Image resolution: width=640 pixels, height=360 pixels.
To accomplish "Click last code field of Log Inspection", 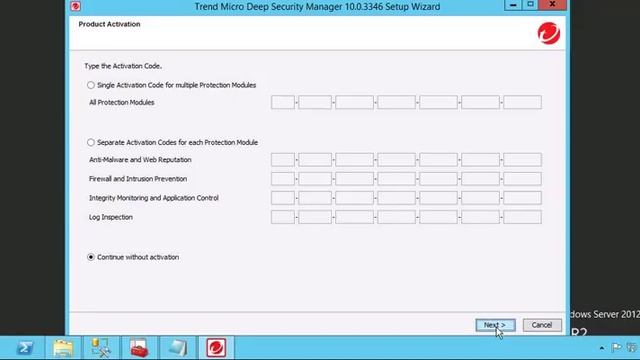I will pos(522,217).
